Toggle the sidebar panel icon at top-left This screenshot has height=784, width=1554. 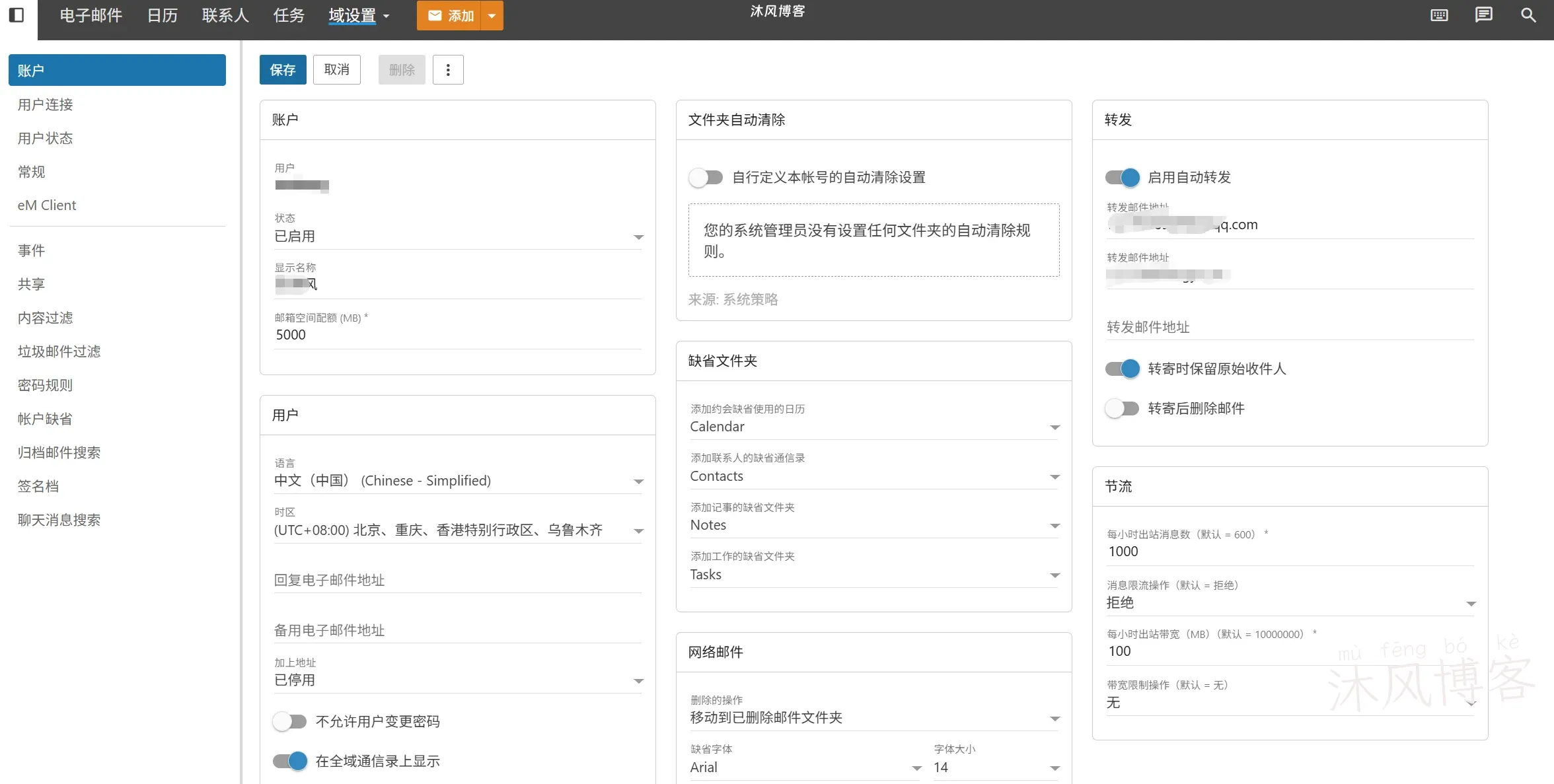click(x=17, y=15)
